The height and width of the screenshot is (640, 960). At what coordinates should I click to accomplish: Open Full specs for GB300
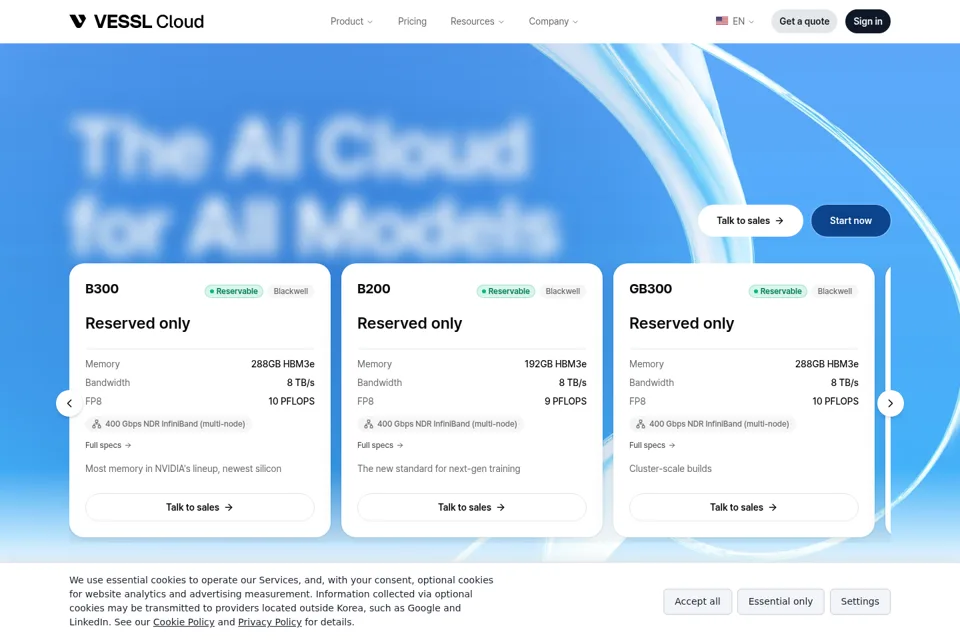pyautogui.click(x=652, y=445)
